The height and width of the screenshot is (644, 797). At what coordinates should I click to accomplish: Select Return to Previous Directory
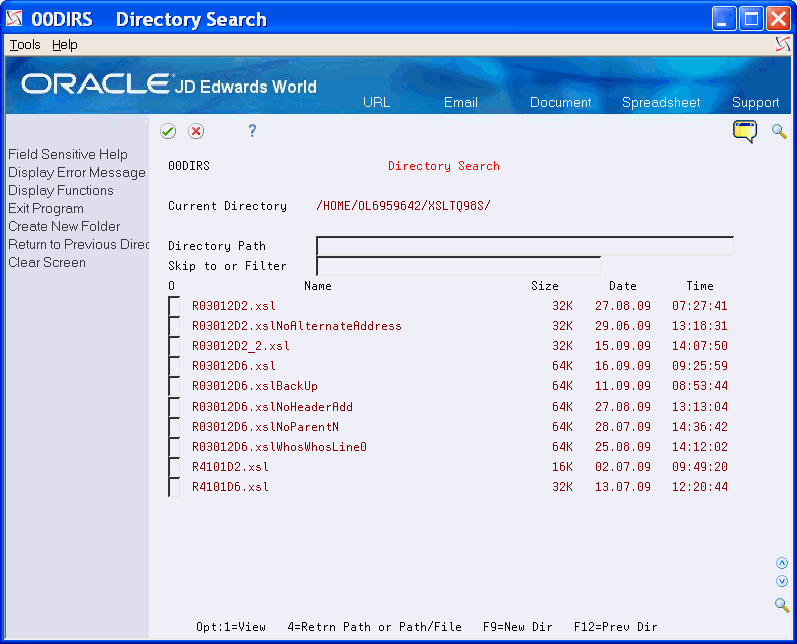[x=78, y=244]
